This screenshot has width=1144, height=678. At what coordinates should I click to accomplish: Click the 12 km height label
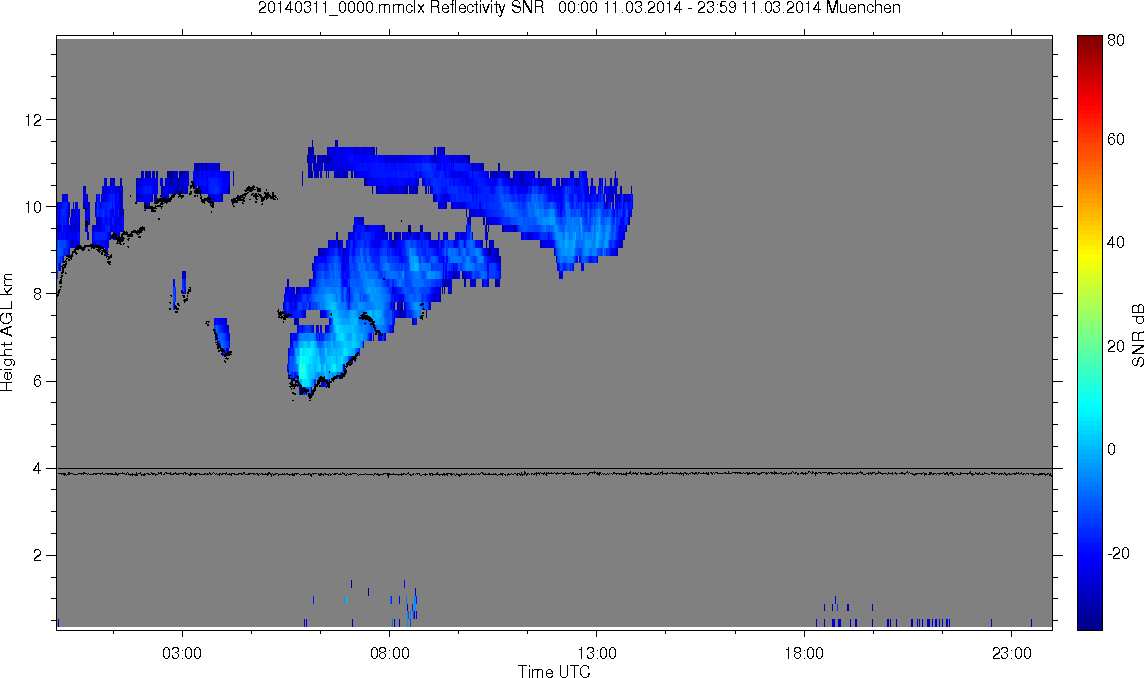tap(33, 120)
